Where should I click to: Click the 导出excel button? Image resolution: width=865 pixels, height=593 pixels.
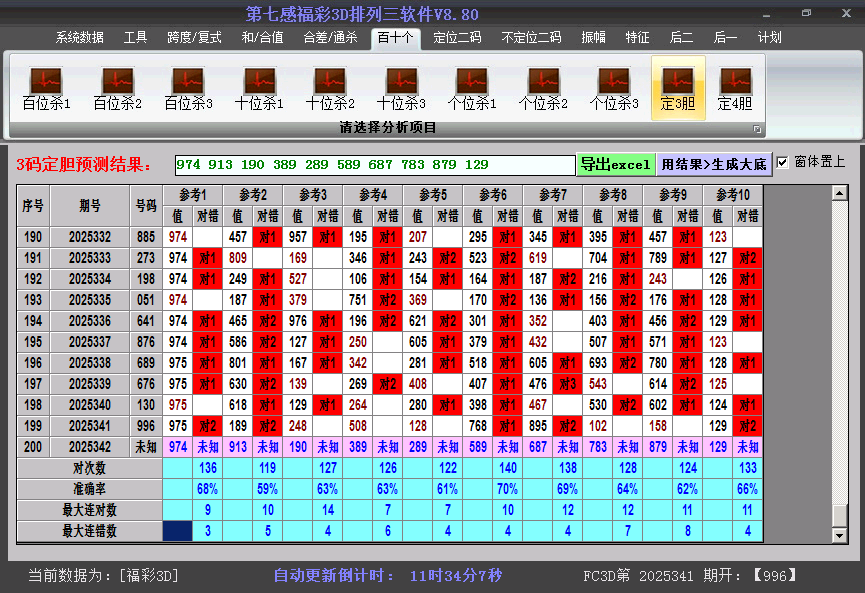(x=615, y=164)
